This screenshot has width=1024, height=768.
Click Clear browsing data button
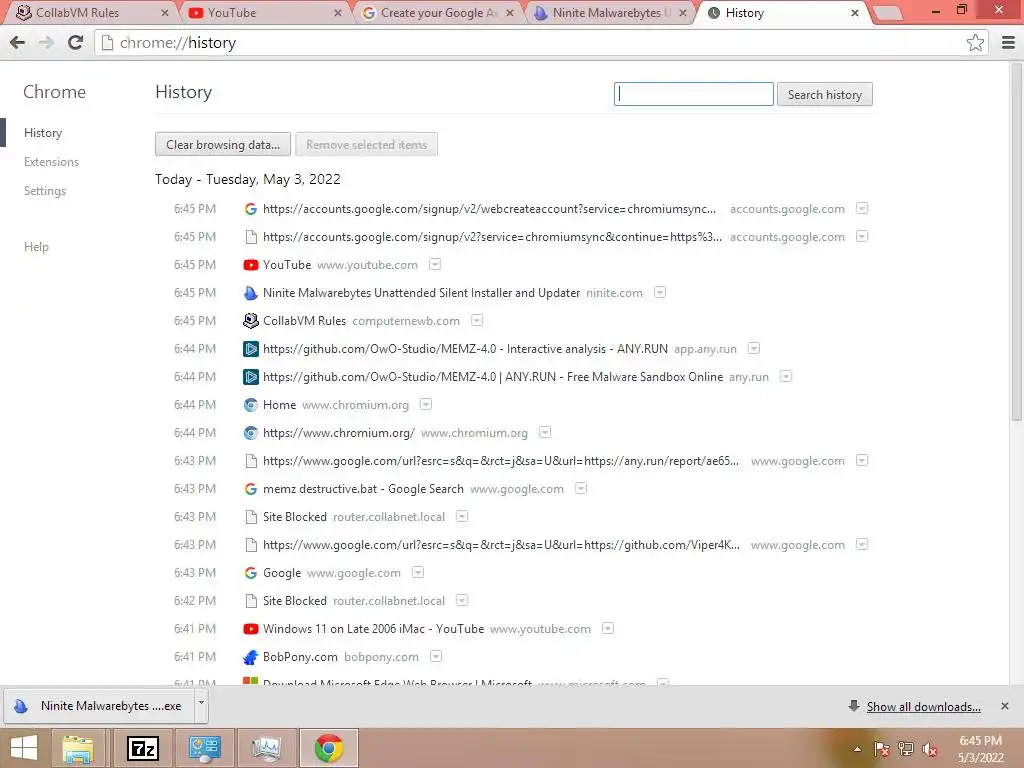point(223,144)
